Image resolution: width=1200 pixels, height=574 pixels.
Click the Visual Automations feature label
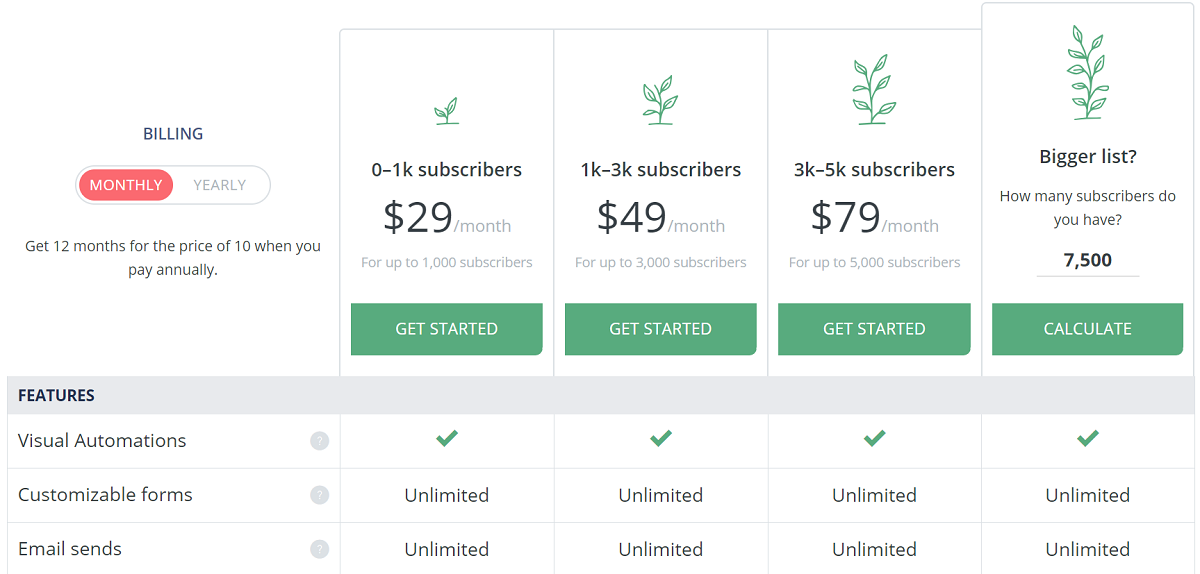click(x=102, y=441)
